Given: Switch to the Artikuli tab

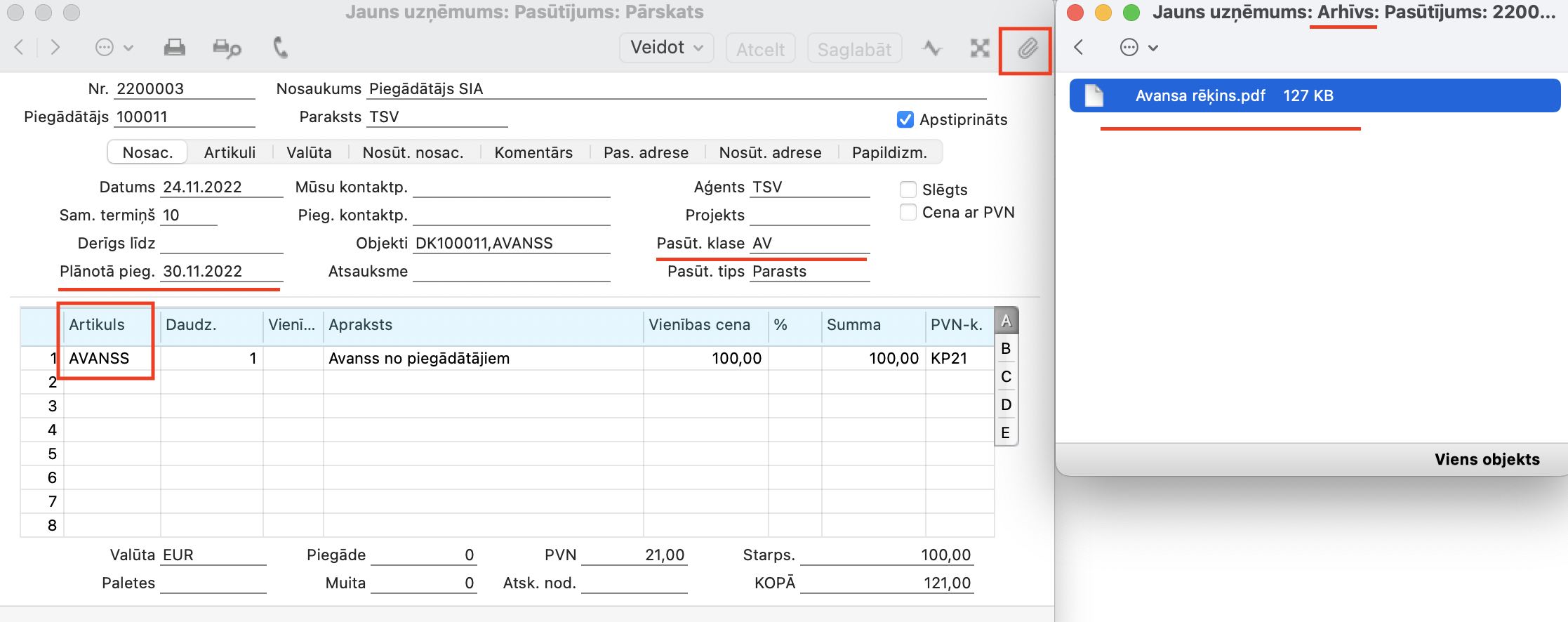Looking at the screenshot, I should click(x=230, y=152).
